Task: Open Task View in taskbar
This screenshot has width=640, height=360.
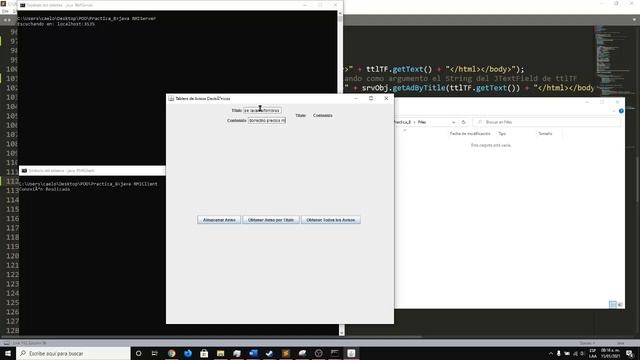Action: 155,353
